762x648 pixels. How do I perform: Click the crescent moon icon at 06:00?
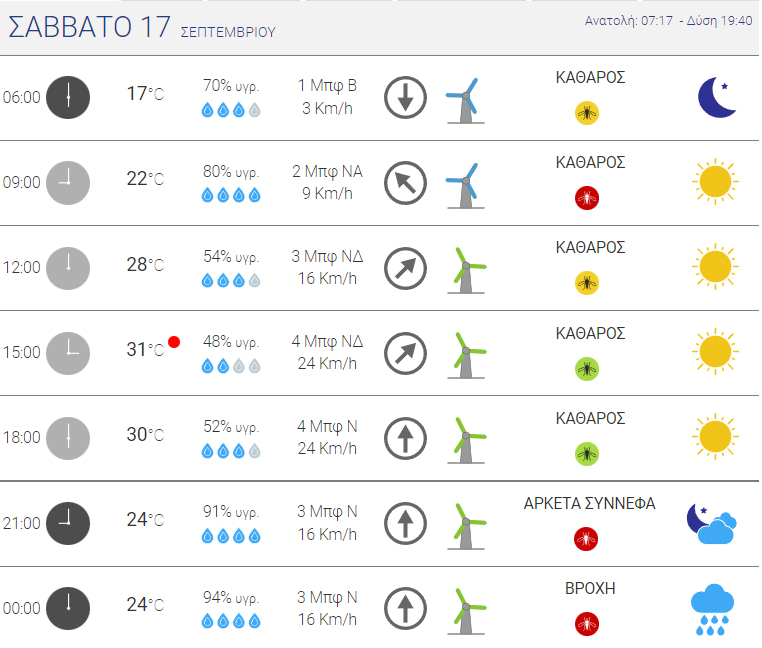point(717,97)
